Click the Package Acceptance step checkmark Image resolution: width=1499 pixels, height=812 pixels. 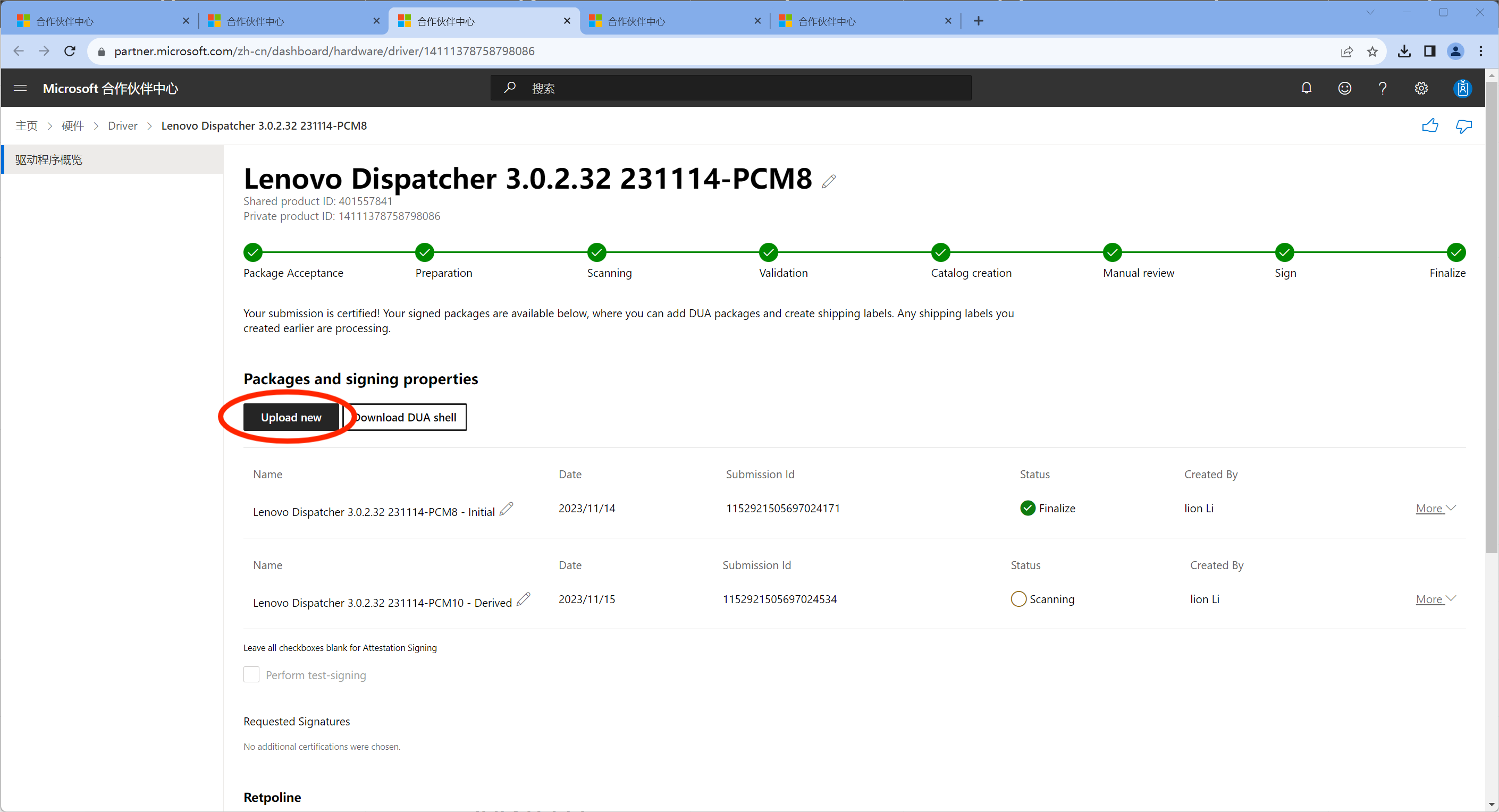252,252
